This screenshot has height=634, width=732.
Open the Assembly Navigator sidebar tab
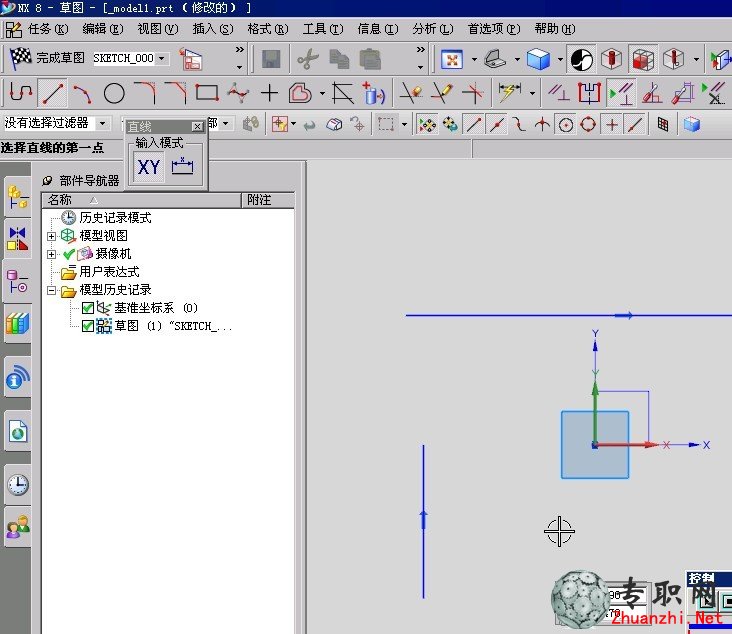(x=17, y=196)
